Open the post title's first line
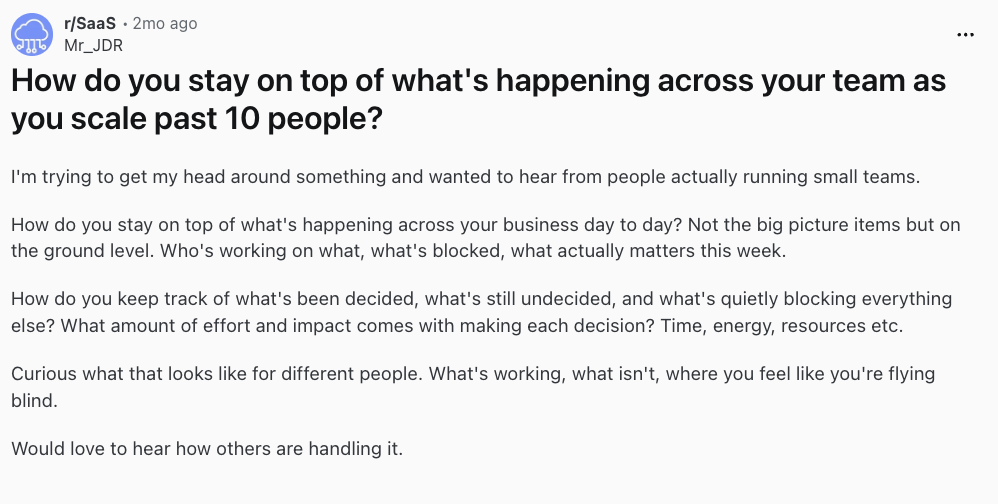The image size is (998, 504). click(x=478, y=81)
